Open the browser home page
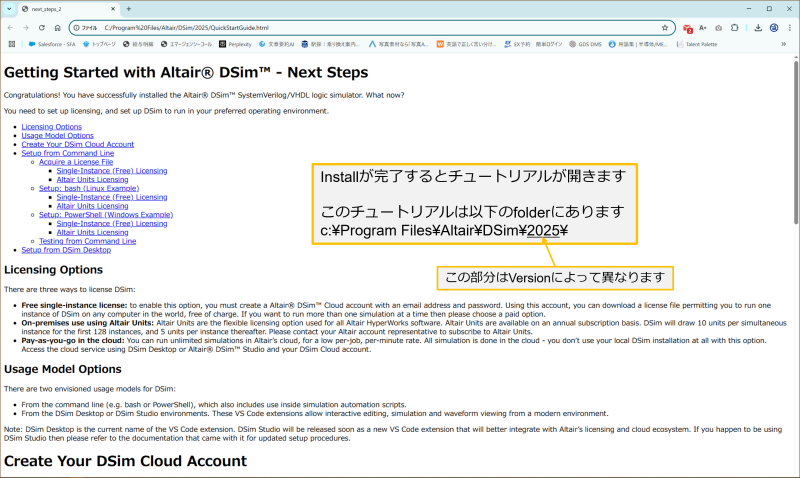Viewport: 800px width, 478px height. click(x=57, y=28)
